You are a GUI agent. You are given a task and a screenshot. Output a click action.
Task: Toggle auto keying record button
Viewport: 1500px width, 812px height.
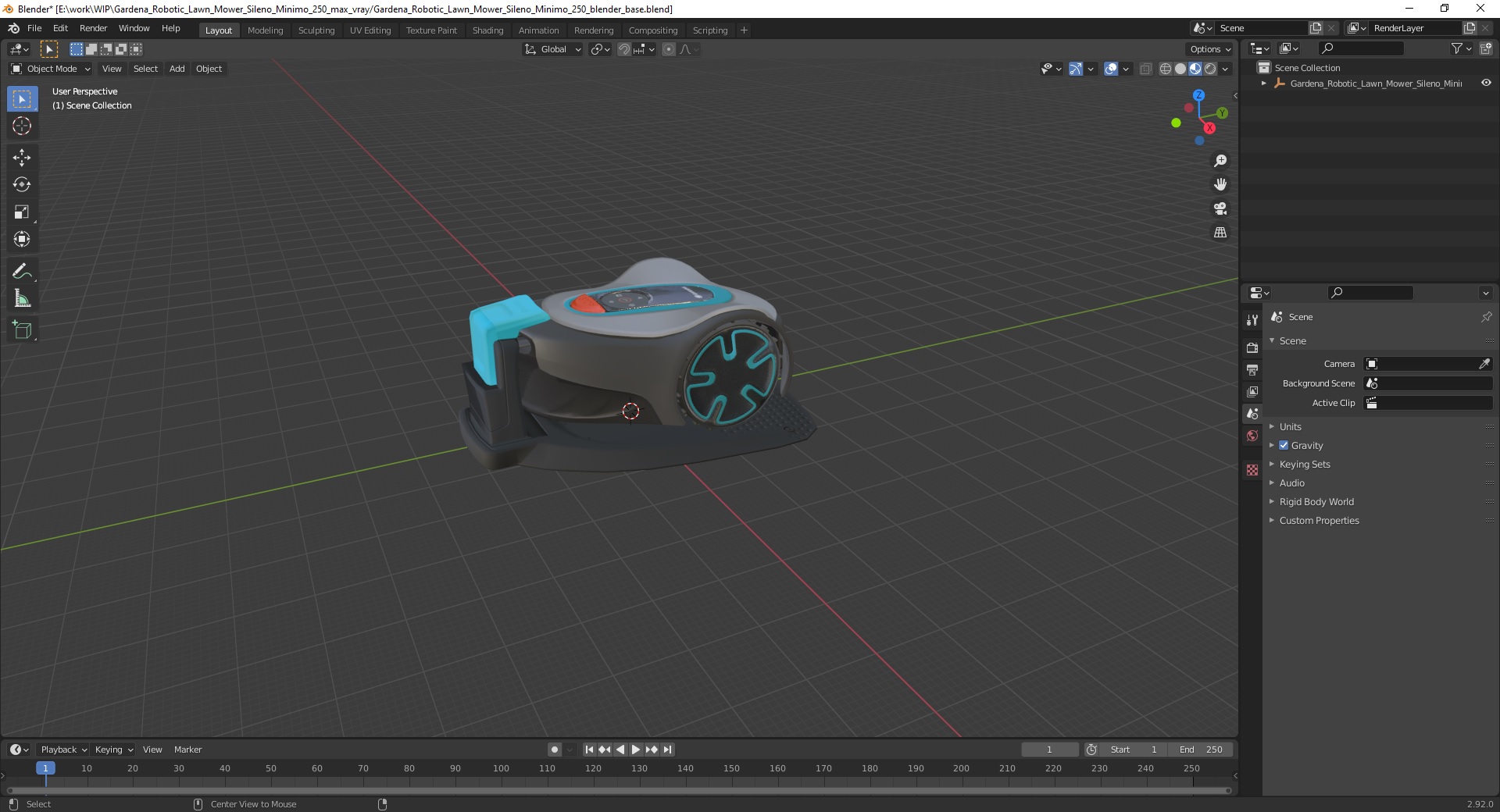(x=554, y=750)
